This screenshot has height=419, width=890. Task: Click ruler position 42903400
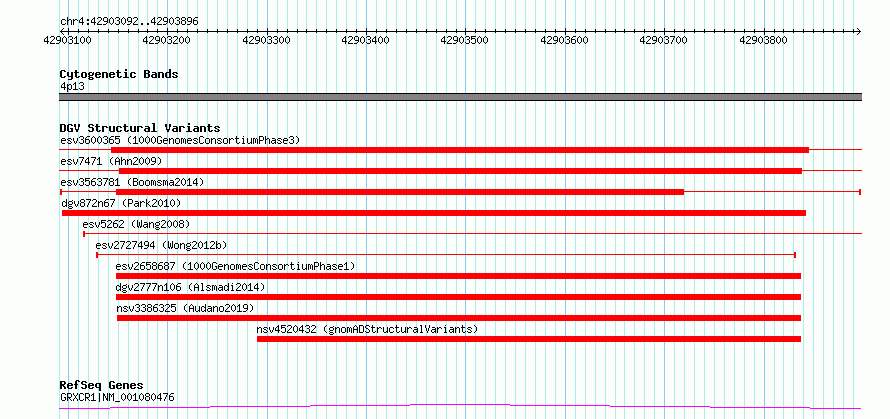point(366,40)
